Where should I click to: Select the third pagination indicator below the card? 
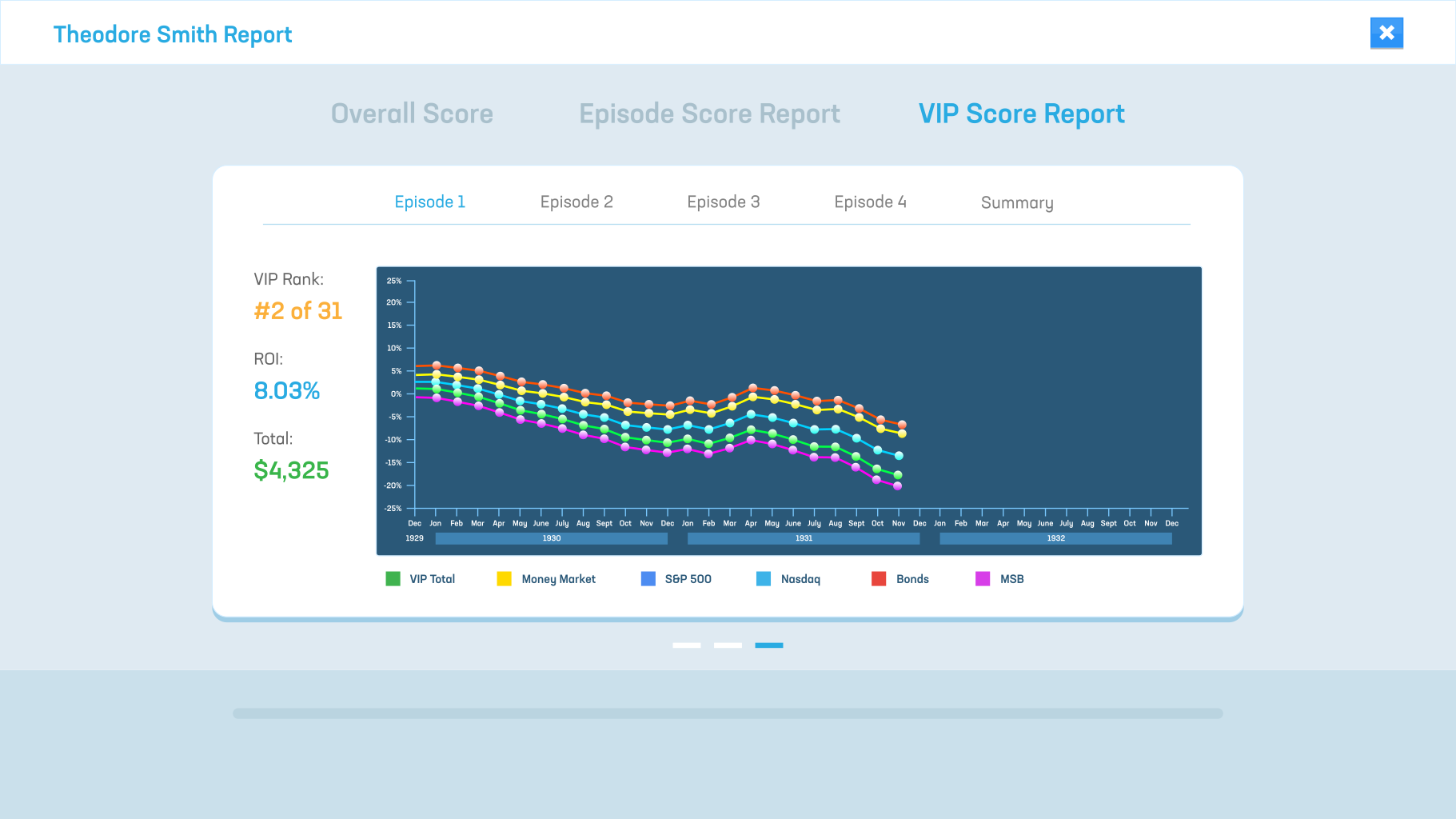tap(768, 645)
